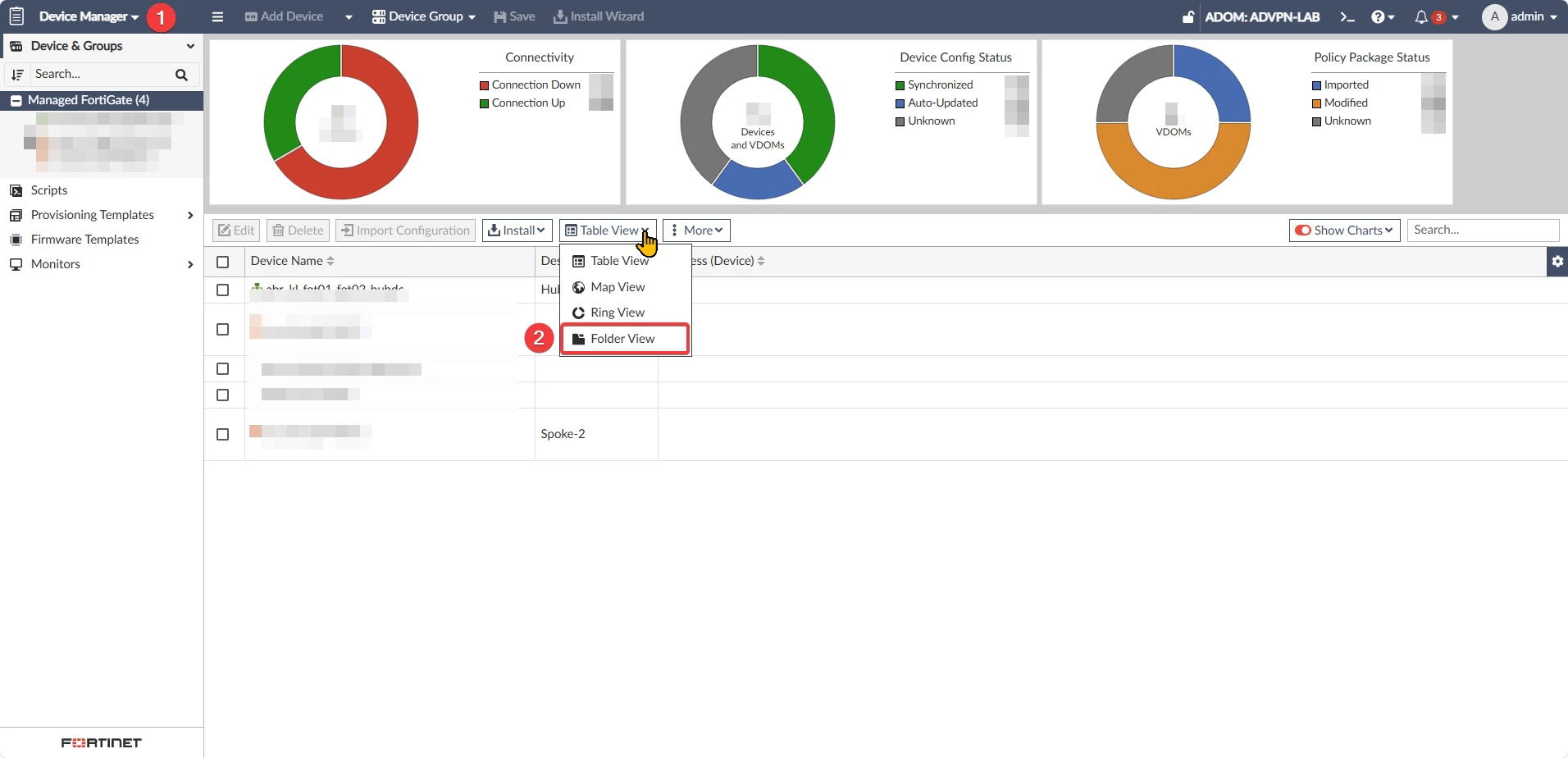Viewport: 1568px width, 758px height.
Task: Check the box for the Spoke-2 device row
Action: tap(222, 434)
